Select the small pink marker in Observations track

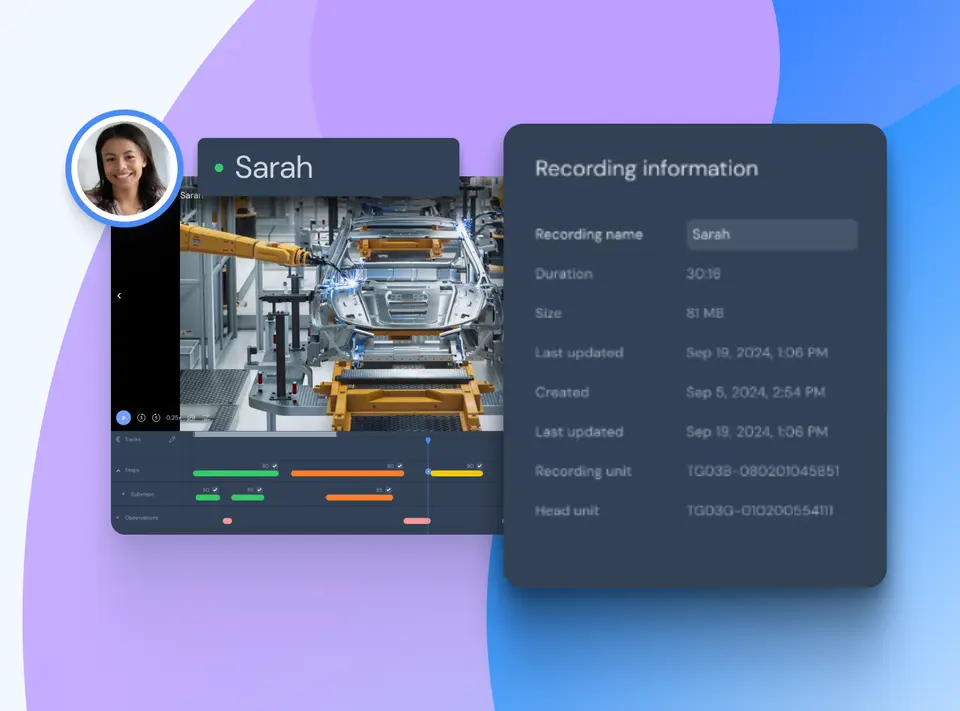tap(227, 521)
